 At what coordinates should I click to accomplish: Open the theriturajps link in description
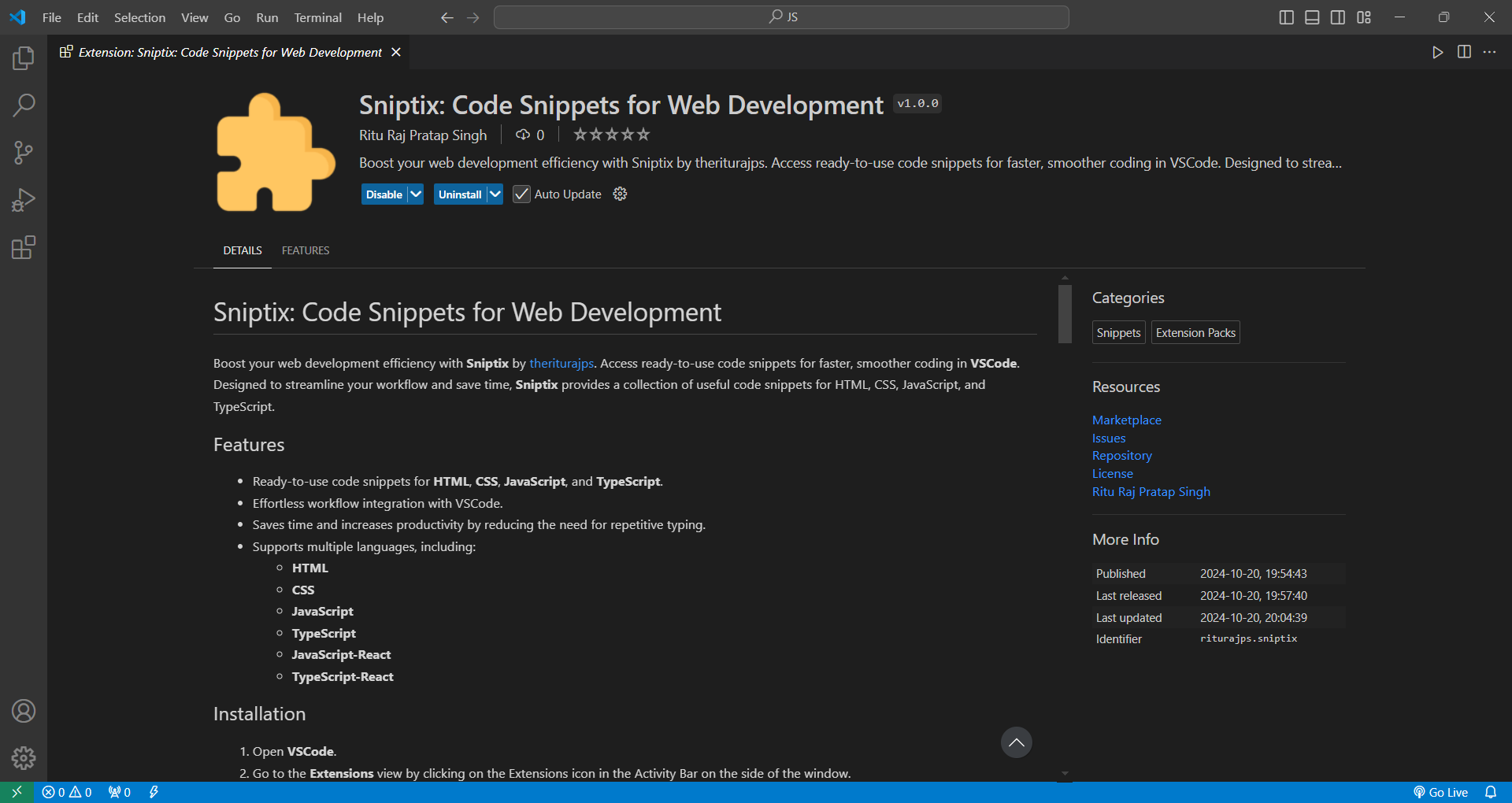pyautogui.click(x=561, y=363)
